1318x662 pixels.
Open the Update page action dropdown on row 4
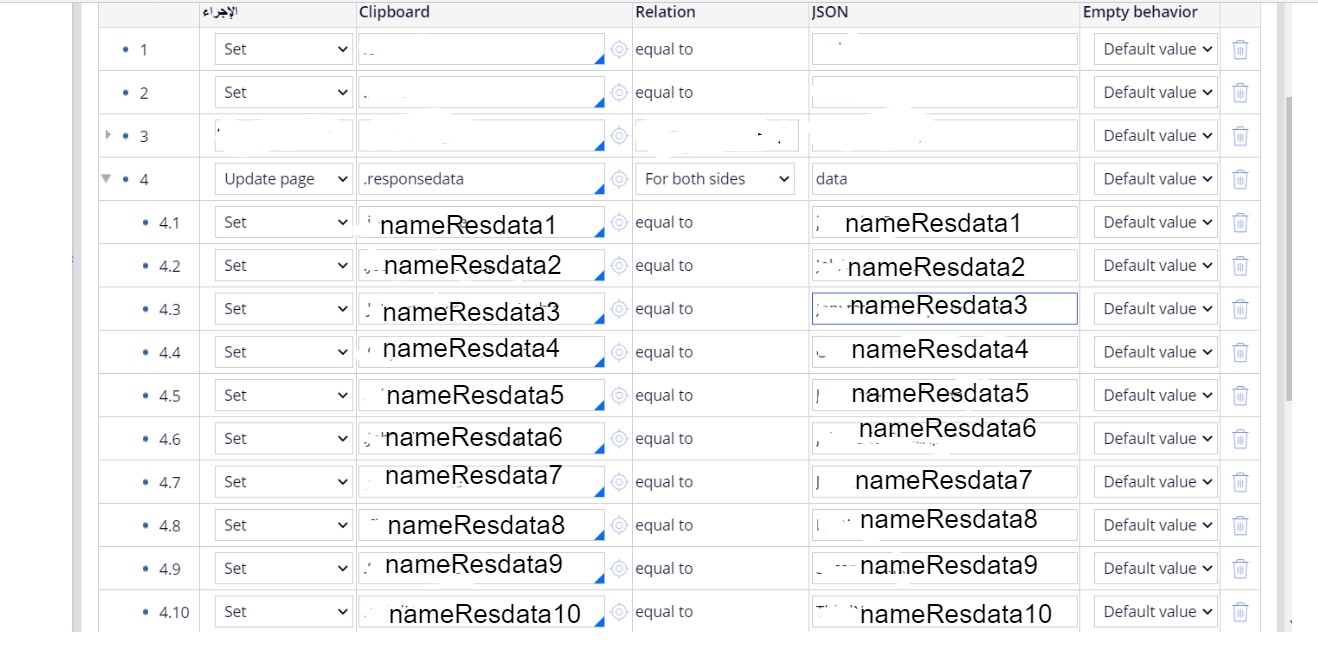tap(283, 178)
